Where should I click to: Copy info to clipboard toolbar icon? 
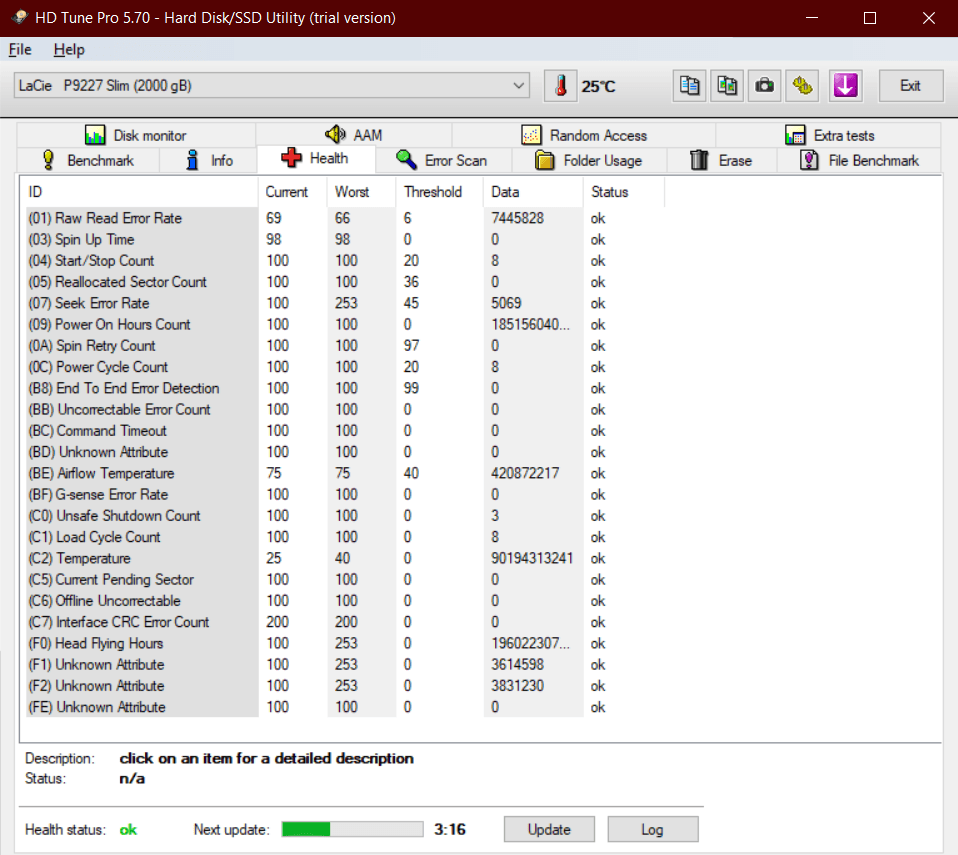[x=690, y=86]
